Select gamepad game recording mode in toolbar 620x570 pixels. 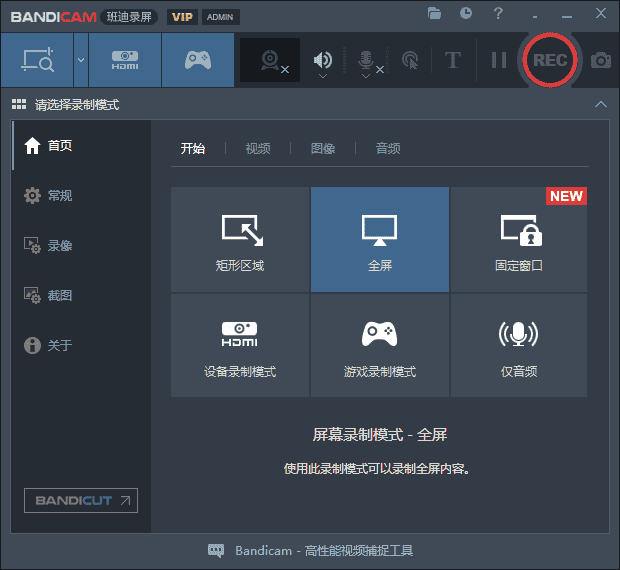pyautogui.click(x=198, y=60)
